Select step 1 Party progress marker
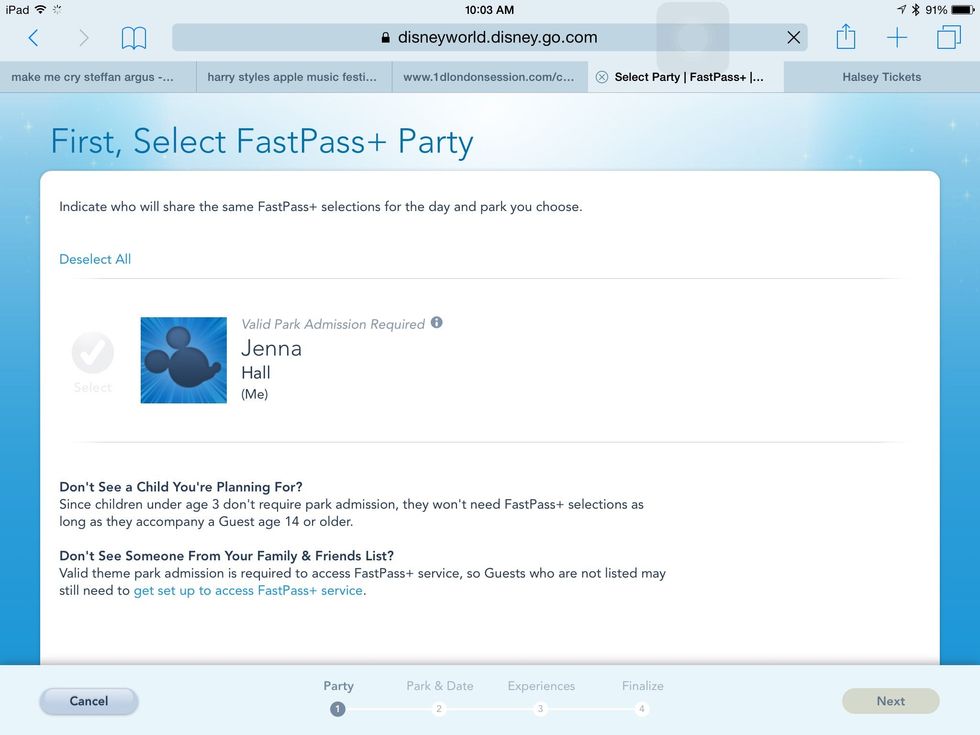This screenshot has height=735, width=980. click(x=338, y=709)
